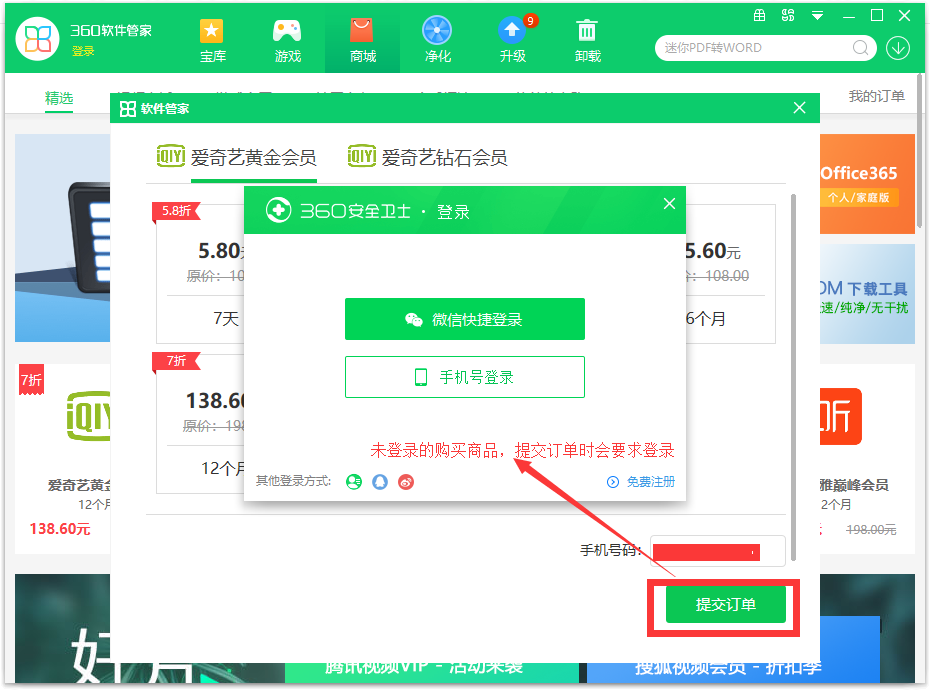Screen dimensions: 930x690
Task: Log in with Weibo icon
Action: [406, 482]
